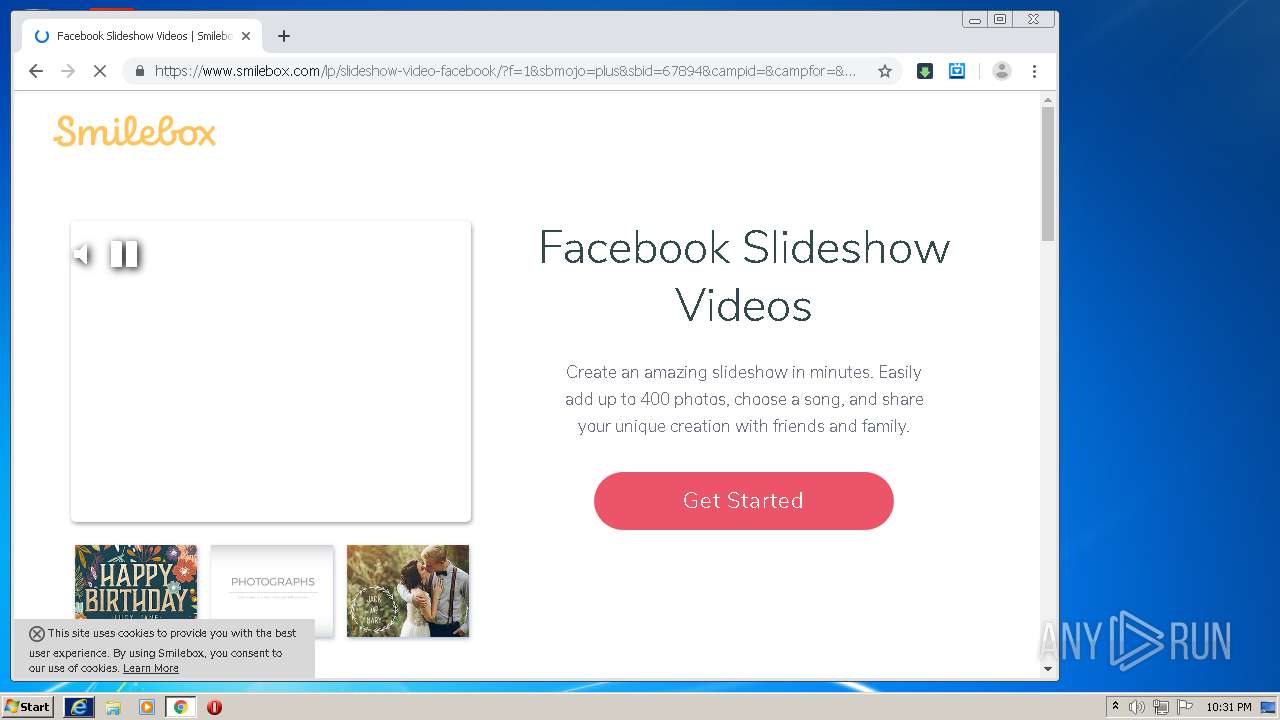
Task: Open the Chrome profile avatar
Action: point(1002,71)
